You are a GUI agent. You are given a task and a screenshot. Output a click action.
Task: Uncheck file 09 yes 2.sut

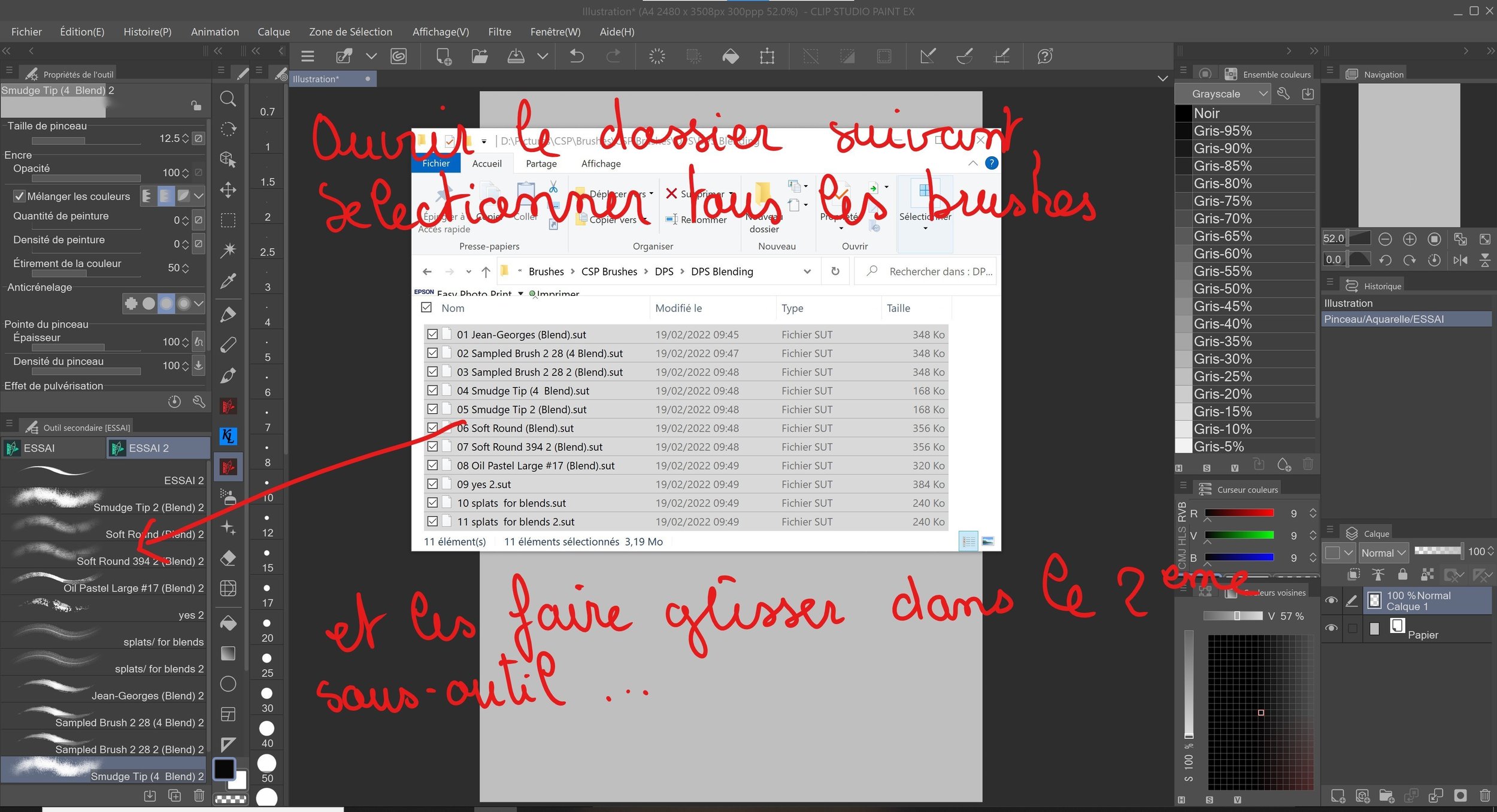tap(432, 484)
